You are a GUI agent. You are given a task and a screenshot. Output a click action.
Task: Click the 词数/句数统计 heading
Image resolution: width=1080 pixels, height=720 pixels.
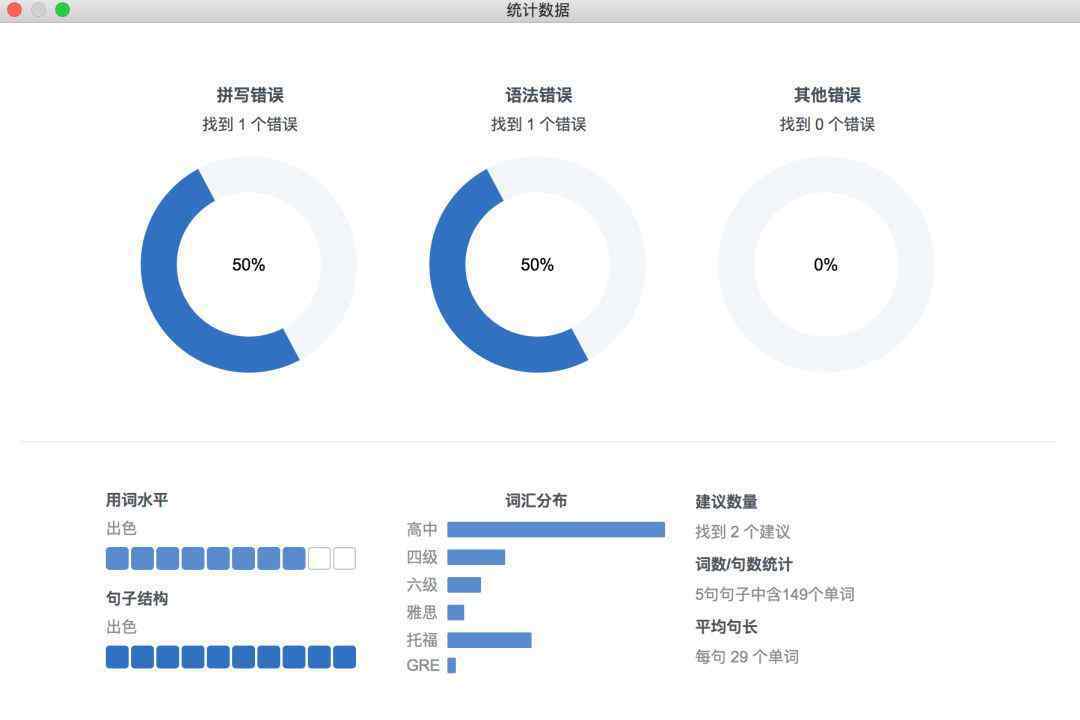coord(744,565)
